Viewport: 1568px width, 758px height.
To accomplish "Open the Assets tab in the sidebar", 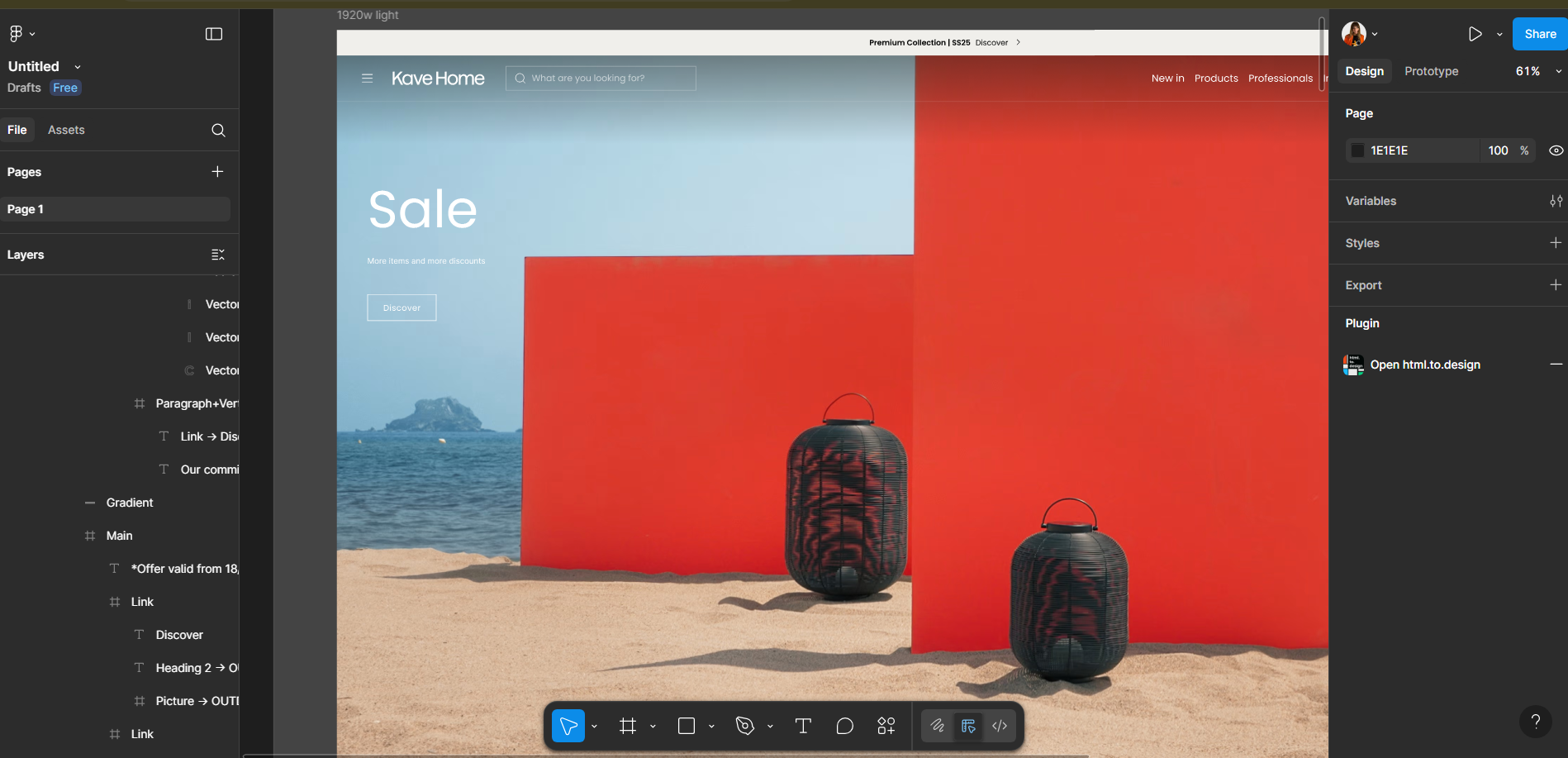I will 66,130.
